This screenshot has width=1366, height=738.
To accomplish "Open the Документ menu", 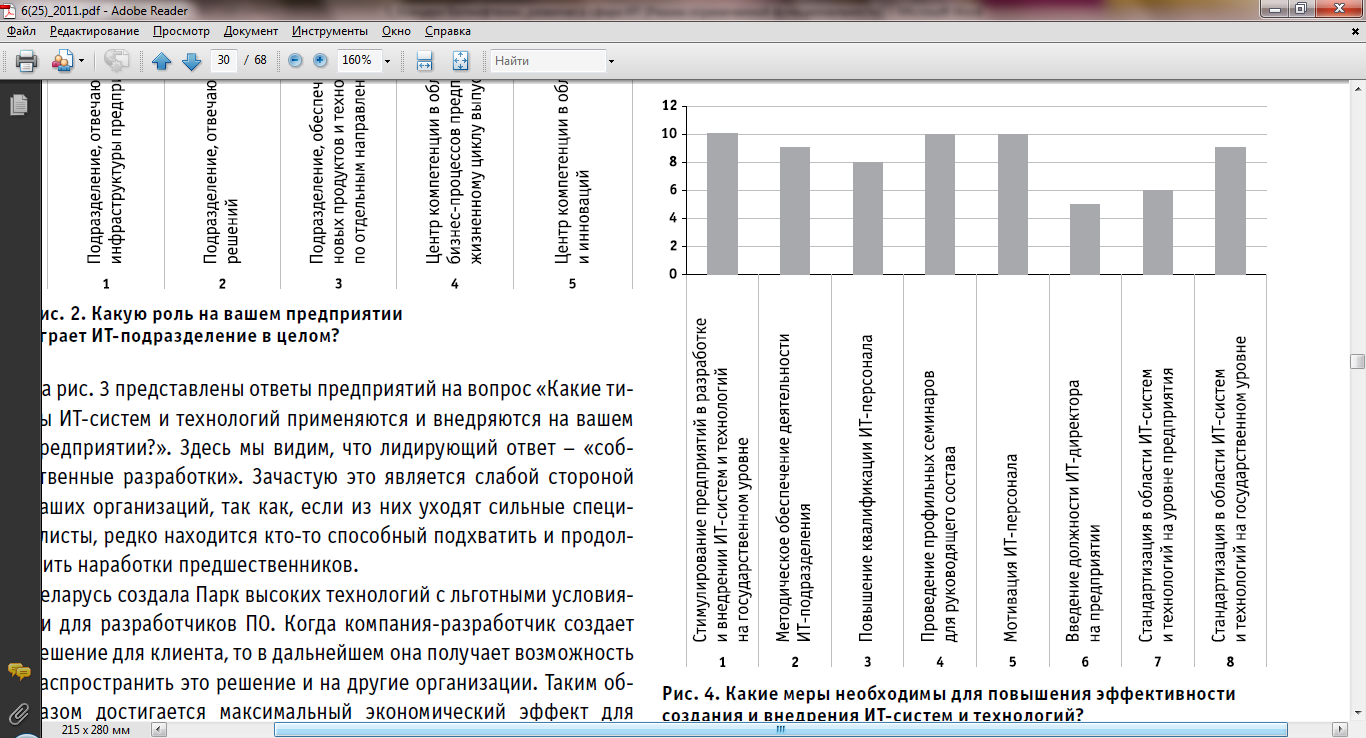I will point(251,31).
